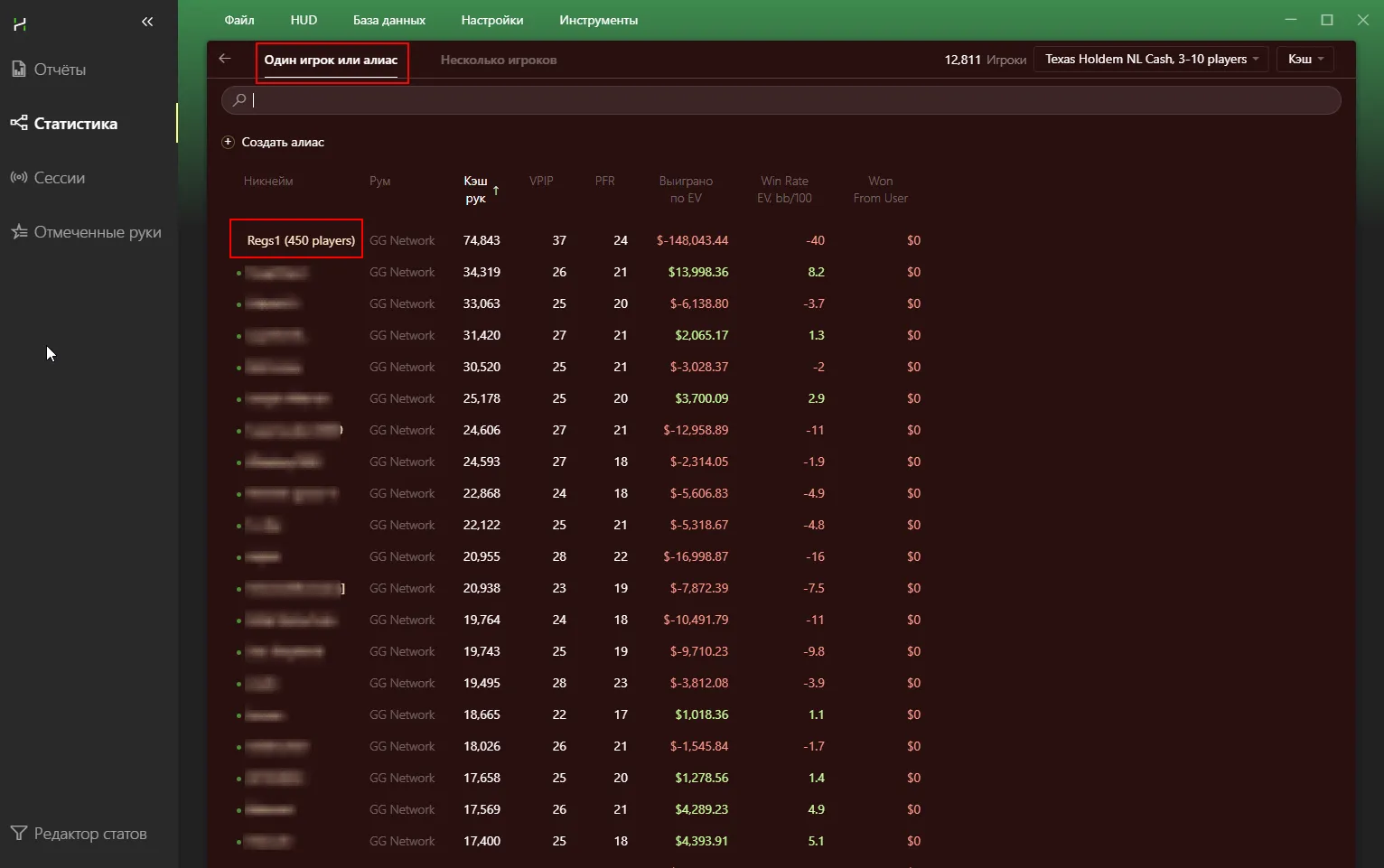Sort by Выиграно по EV header
Viewport: 1384px width, 868px height.
click(x=686, y=190)
